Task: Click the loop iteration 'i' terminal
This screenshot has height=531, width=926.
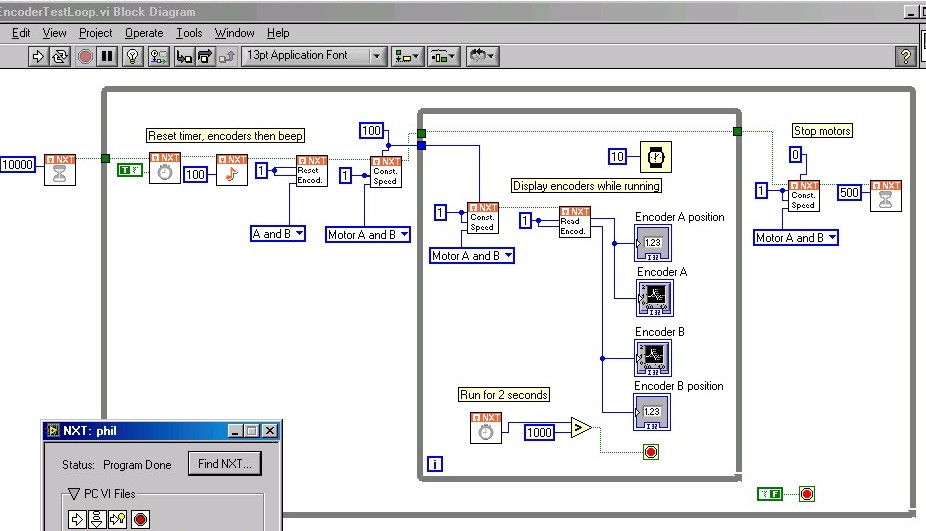Action: pyautogui.click(x=435, y=464)
